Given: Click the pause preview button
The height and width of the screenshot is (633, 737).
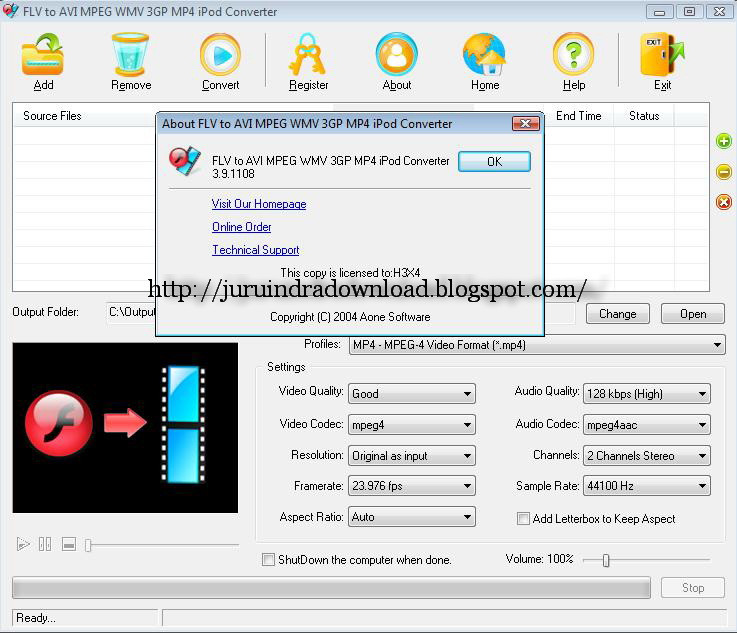Looking at the screenshot, I should [x=45, y=544].
